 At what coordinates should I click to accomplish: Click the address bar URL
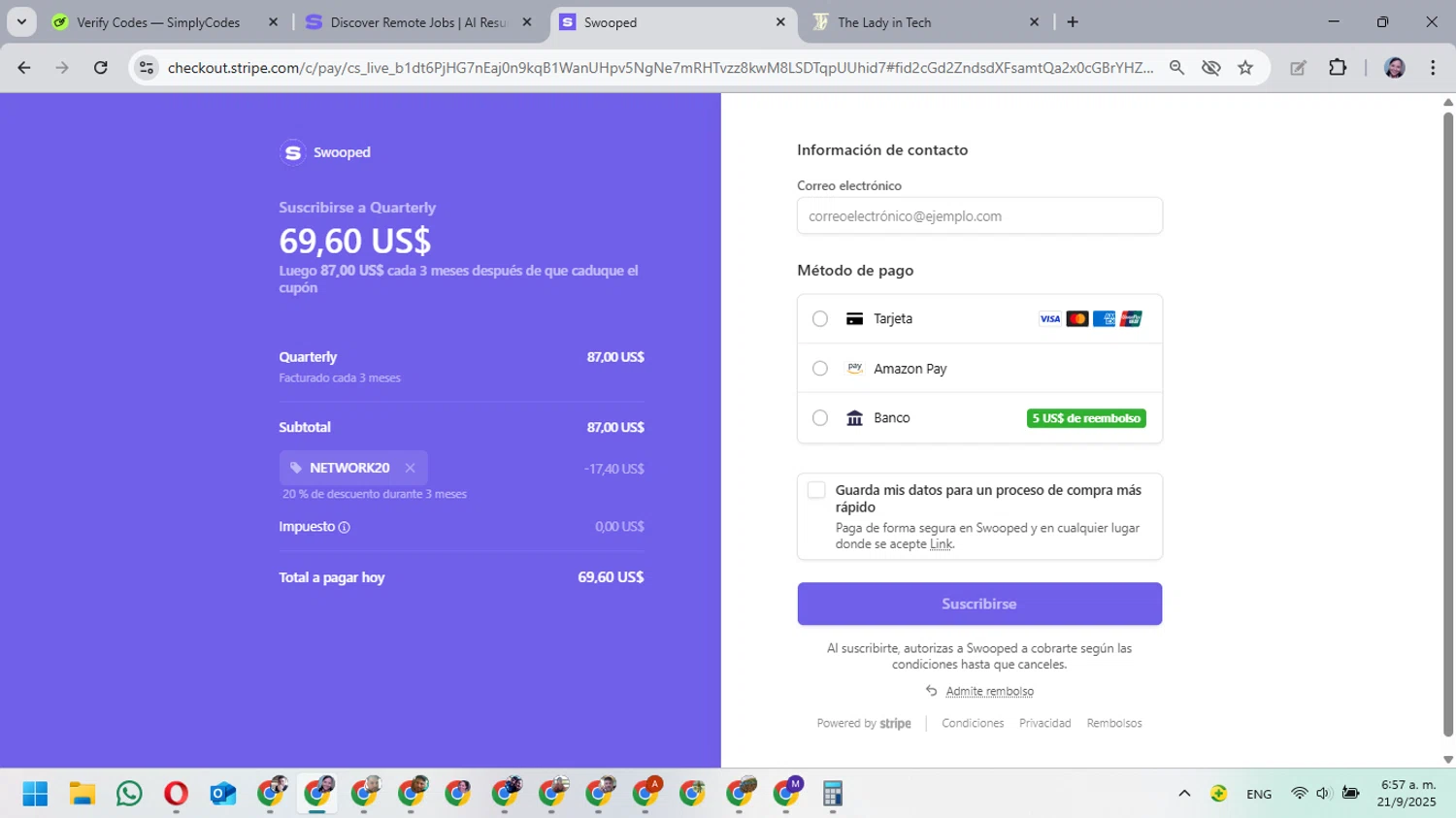tap(660, 68)
